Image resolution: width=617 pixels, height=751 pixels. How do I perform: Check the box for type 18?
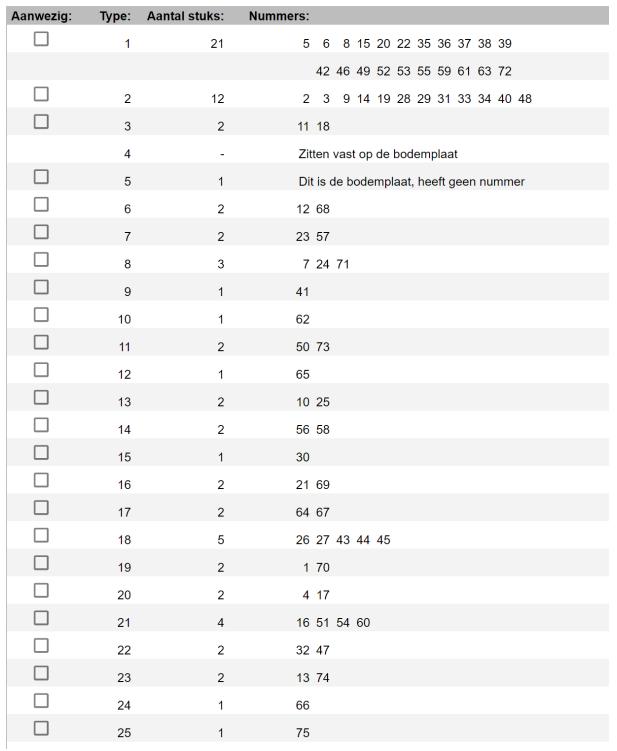pyautogui.click(x=41, y=535)
